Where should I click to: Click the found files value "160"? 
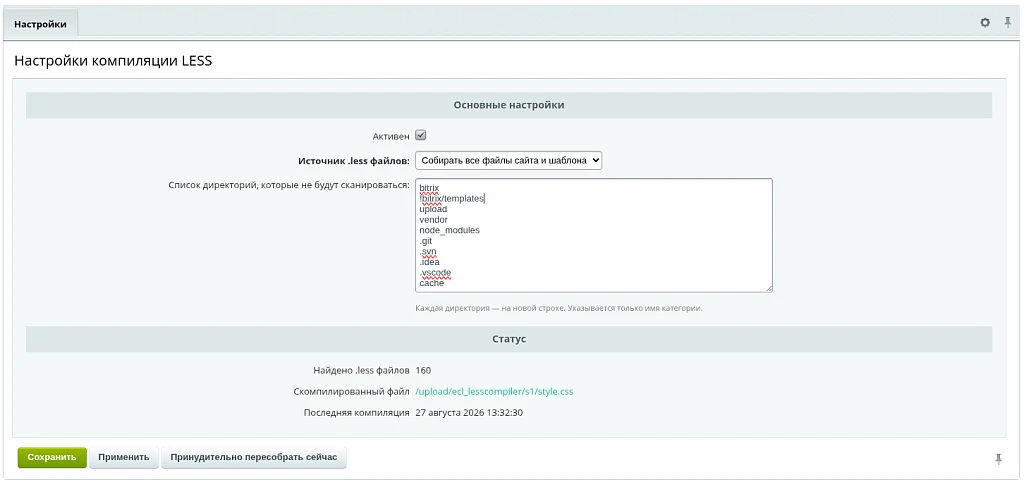[423, 370]
